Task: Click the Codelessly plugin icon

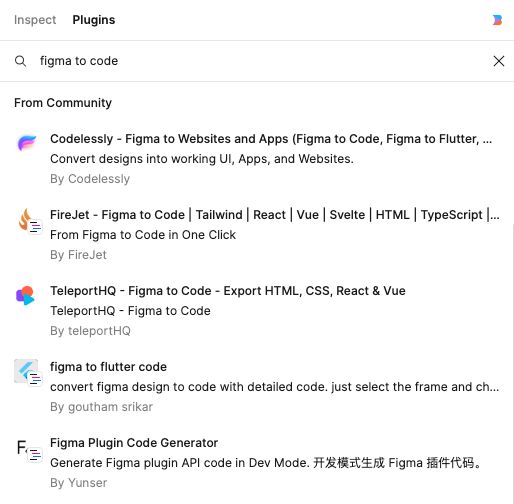Action: point(27,143)
